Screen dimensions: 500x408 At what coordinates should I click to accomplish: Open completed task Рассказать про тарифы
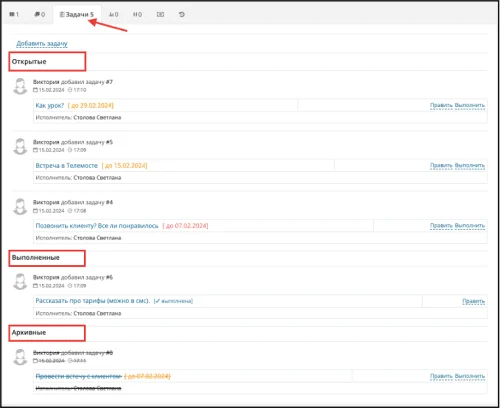[93, 301]
